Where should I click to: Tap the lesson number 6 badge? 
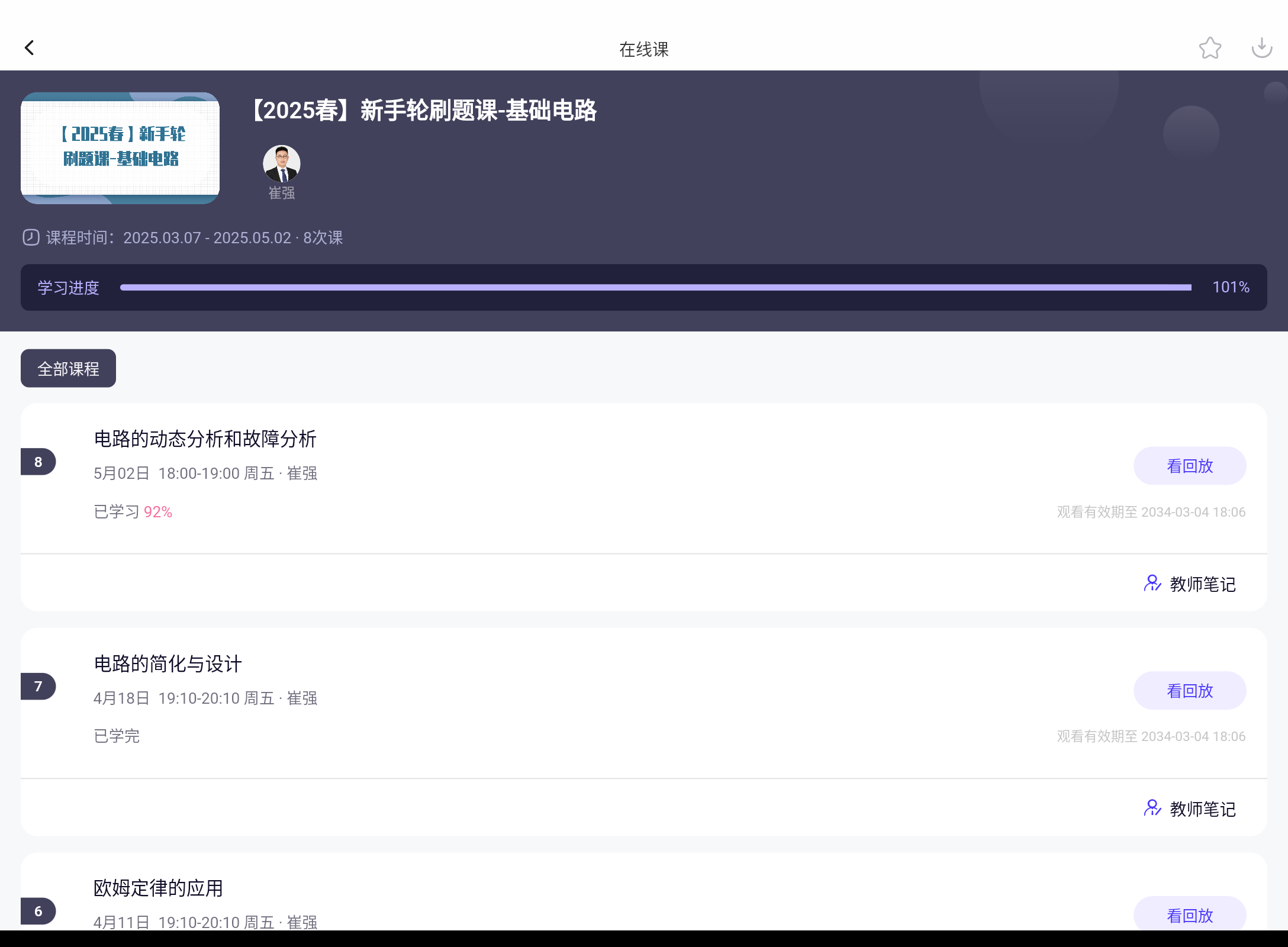(38, 911)
